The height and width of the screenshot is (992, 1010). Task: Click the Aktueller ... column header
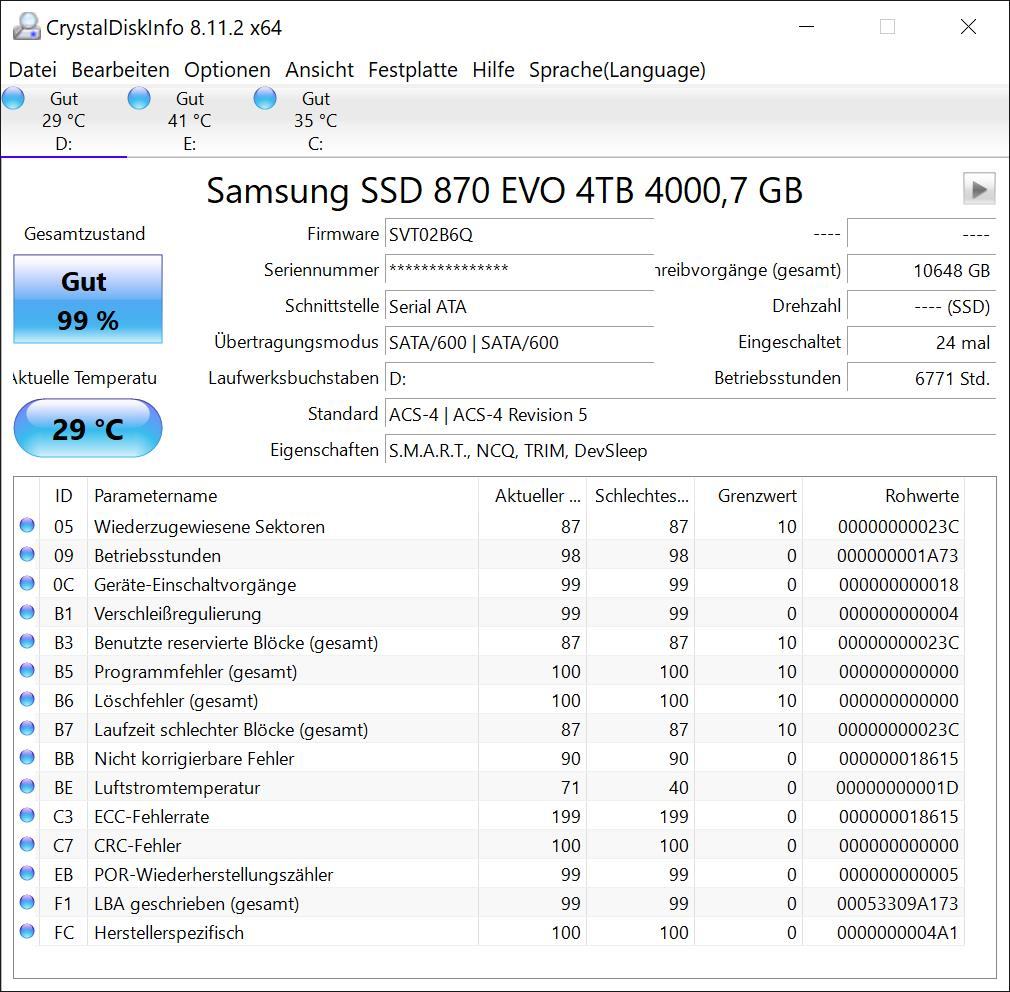(x=532, y=495)
